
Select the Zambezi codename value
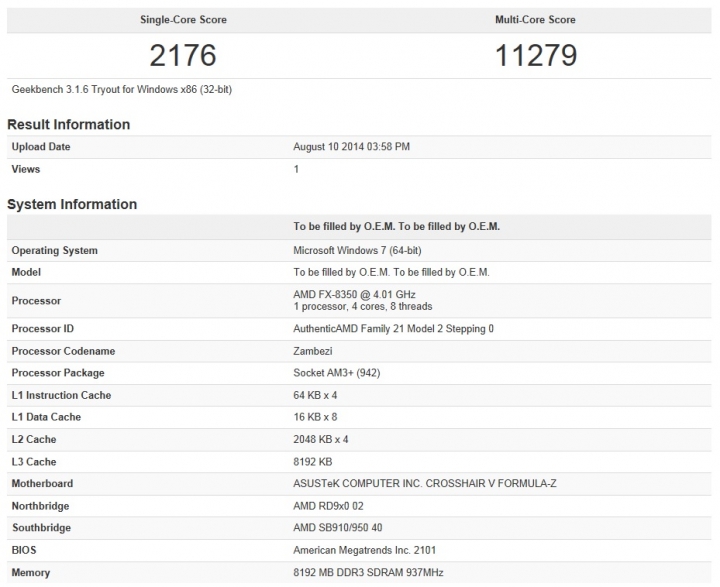click(313, 351)
